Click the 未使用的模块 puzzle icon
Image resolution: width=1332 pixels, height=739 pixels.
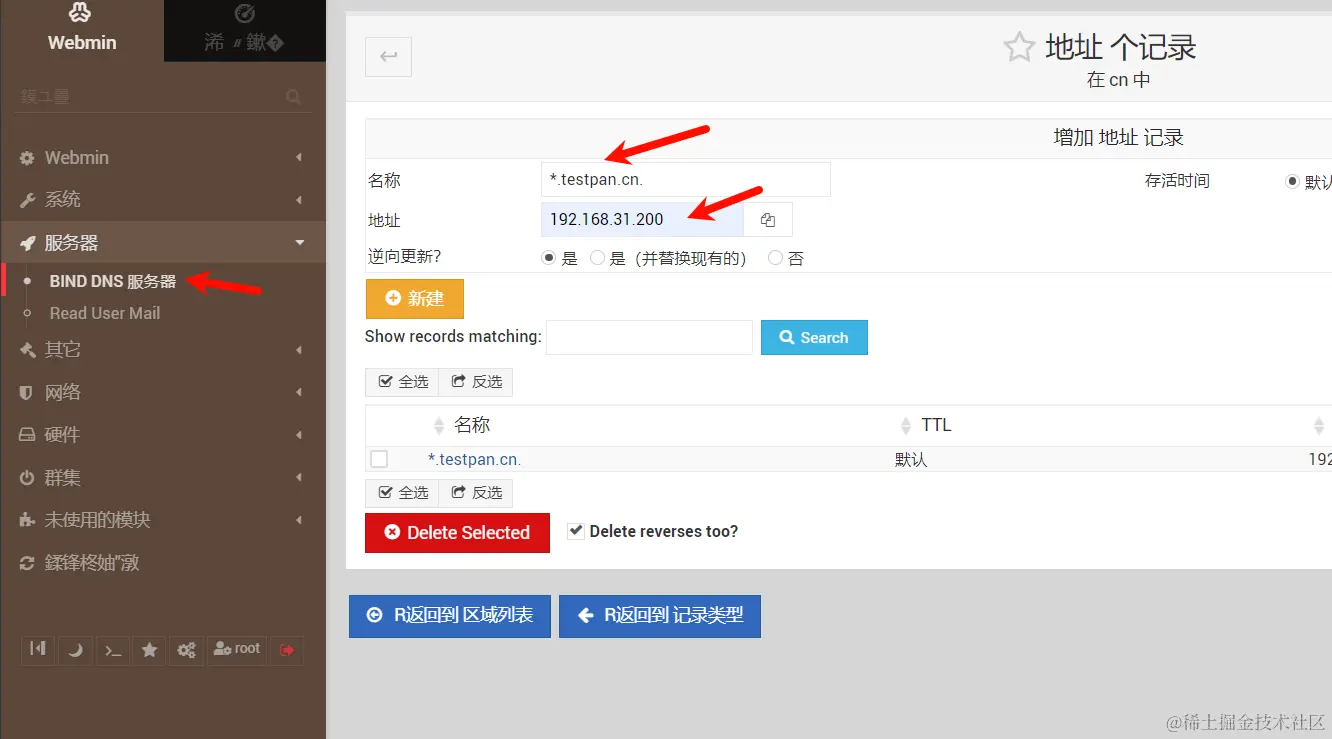pos(28,521)
